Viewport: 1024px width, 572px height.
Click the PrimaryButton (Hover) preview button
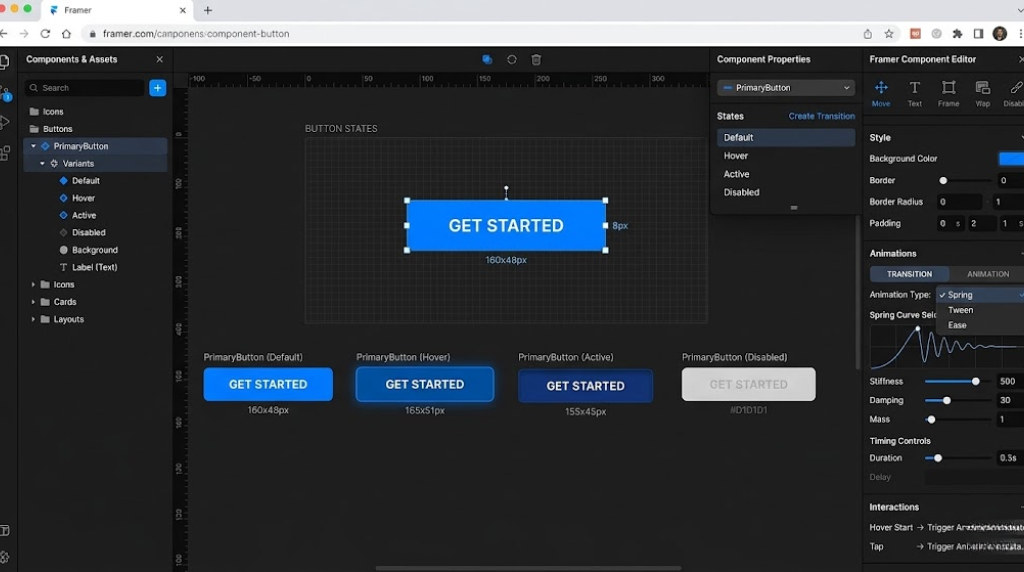pyautogui.click(x=424, y=384)
